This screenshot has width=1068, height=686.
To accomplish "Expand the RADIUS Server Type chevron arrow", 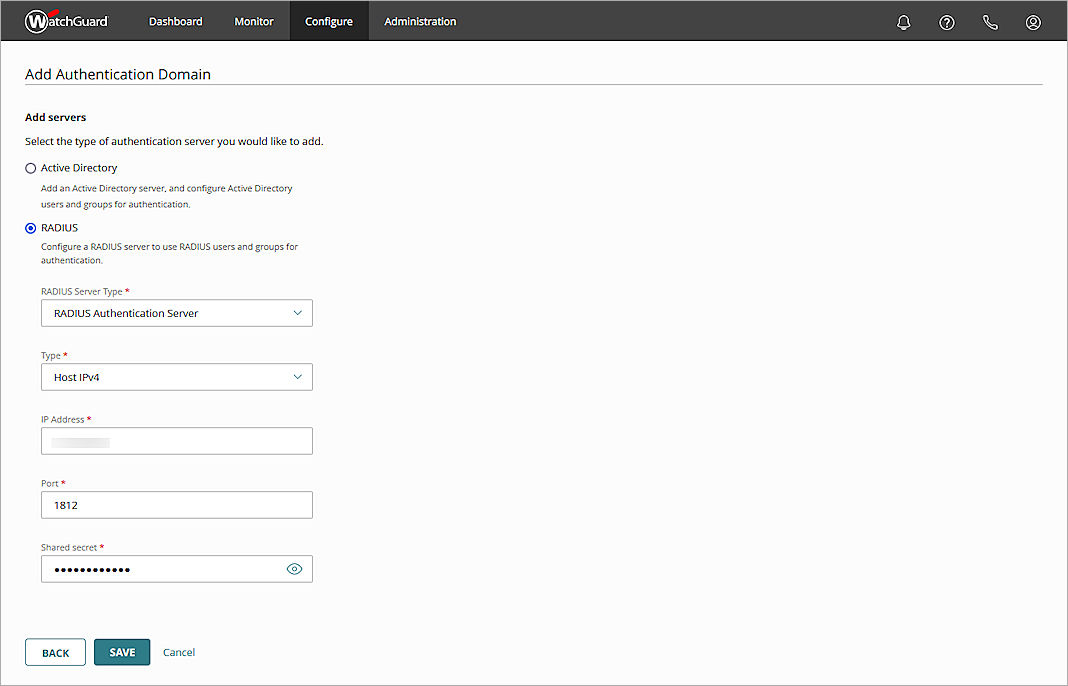I will pyautogui.click(x=297, y=313).
